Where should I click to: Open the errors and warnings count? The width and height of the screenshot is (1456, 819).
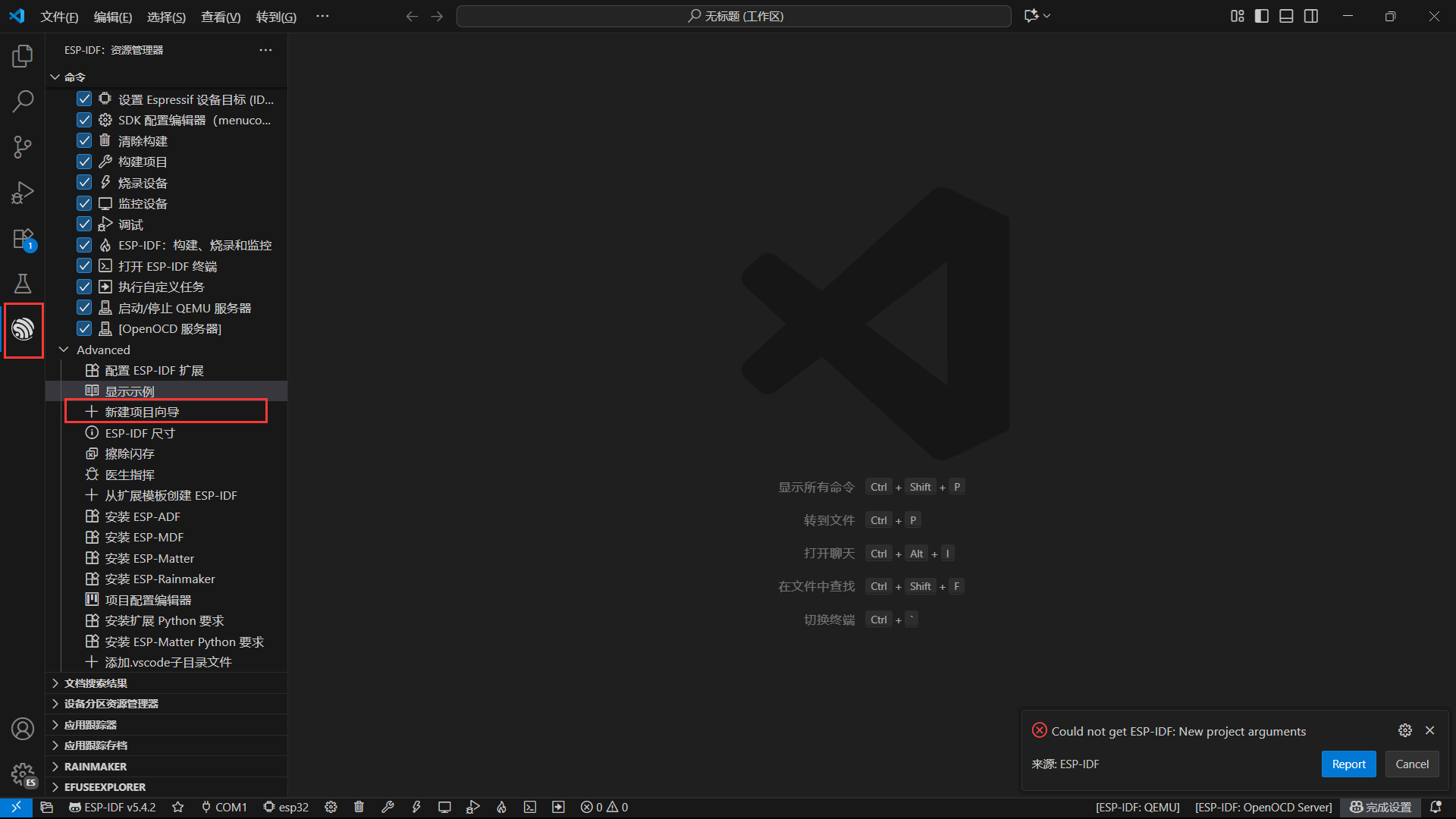click(604, 808)
